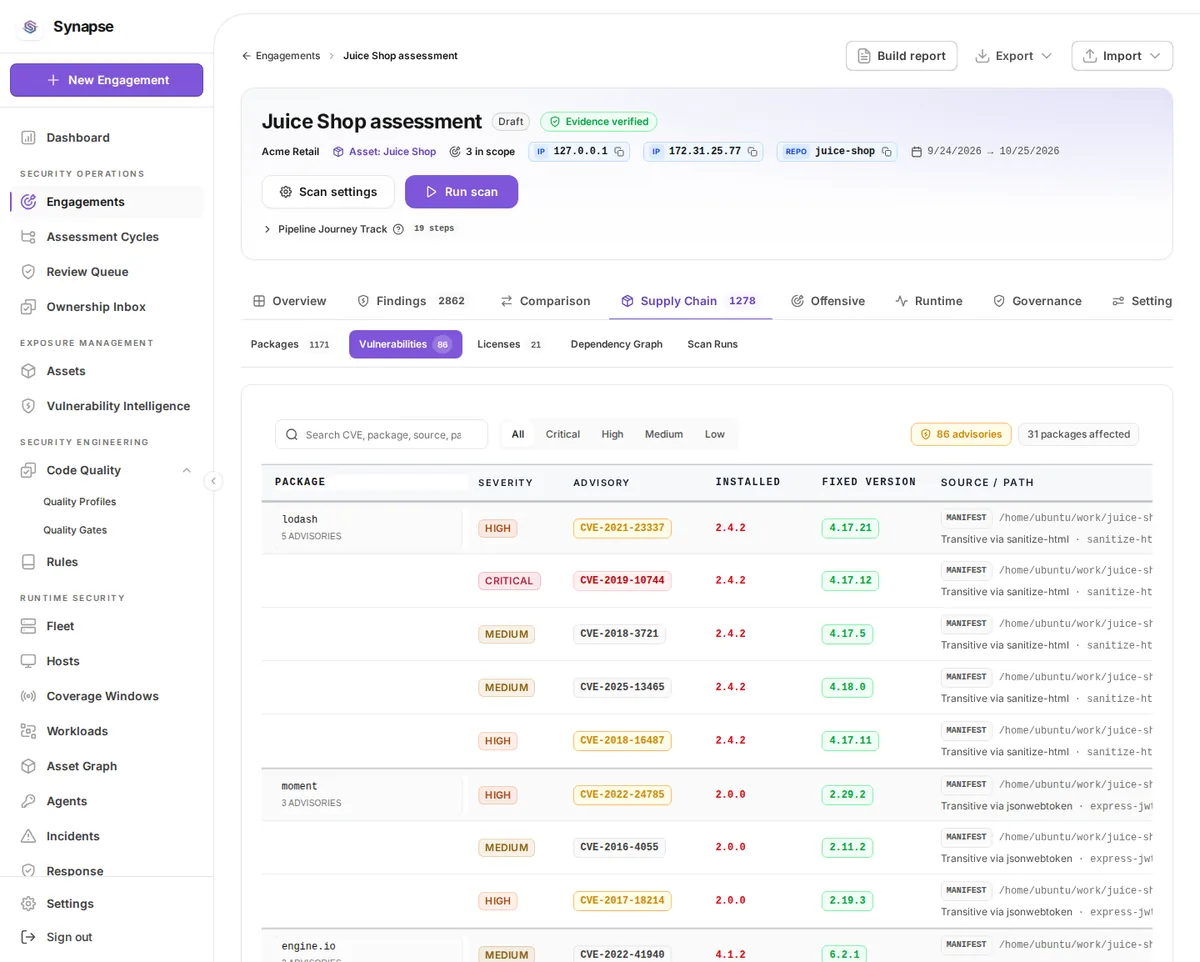
Task: Open the Dependency Graph sub-tab
Action: 616,344
